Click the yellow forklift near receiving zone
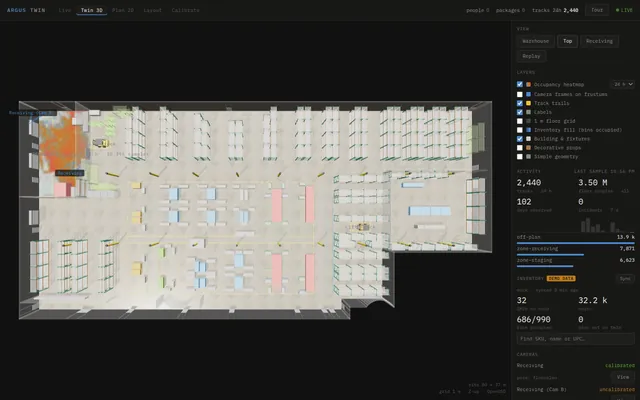 [101, 143]
